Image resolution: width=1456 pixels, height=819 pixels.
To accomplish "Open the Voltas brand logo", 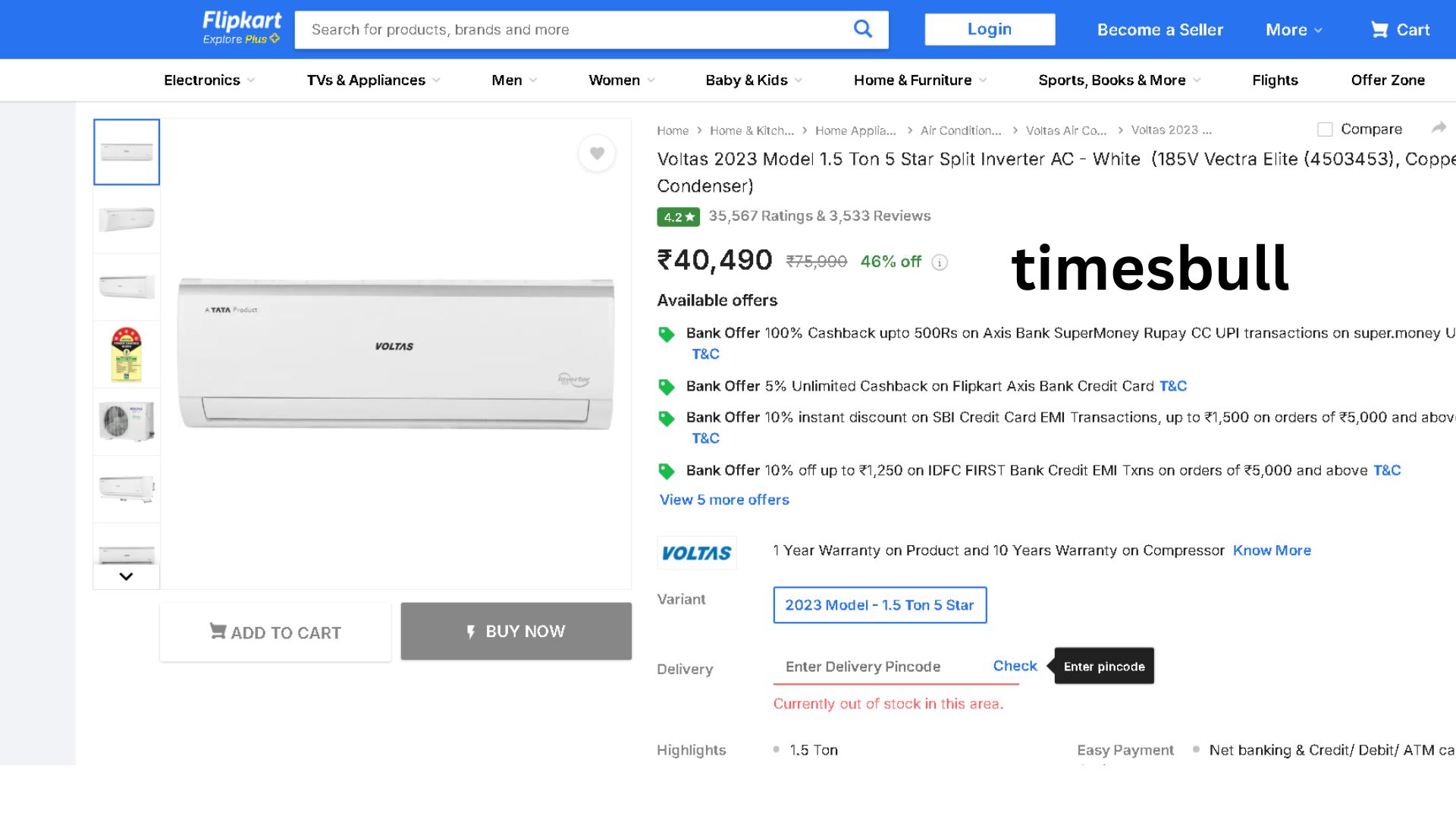I will click(x=696, y=553).
